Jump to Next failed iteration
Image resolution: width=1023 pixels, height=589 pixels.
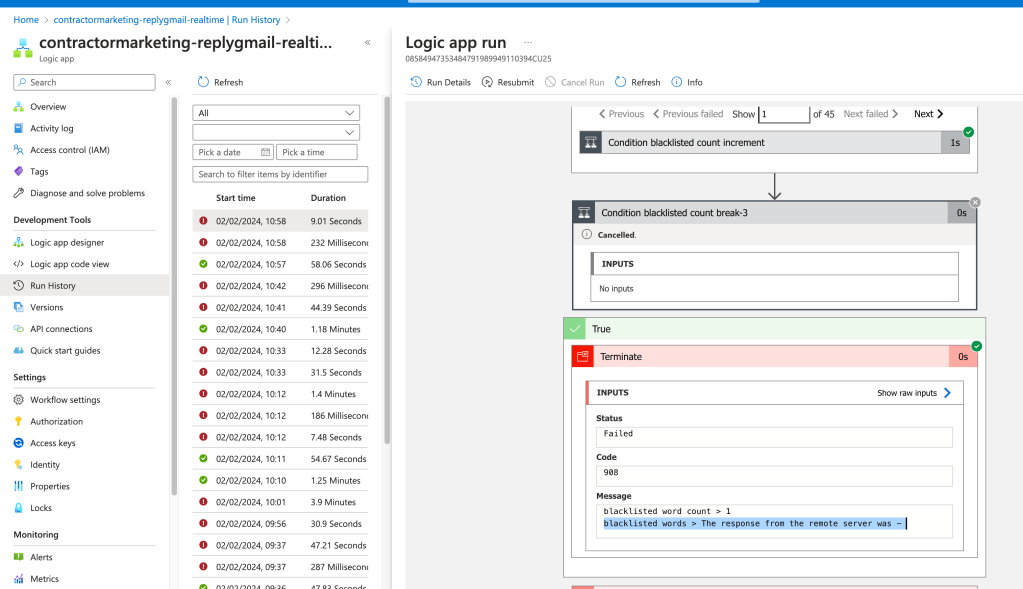click(x=871, y=113)
